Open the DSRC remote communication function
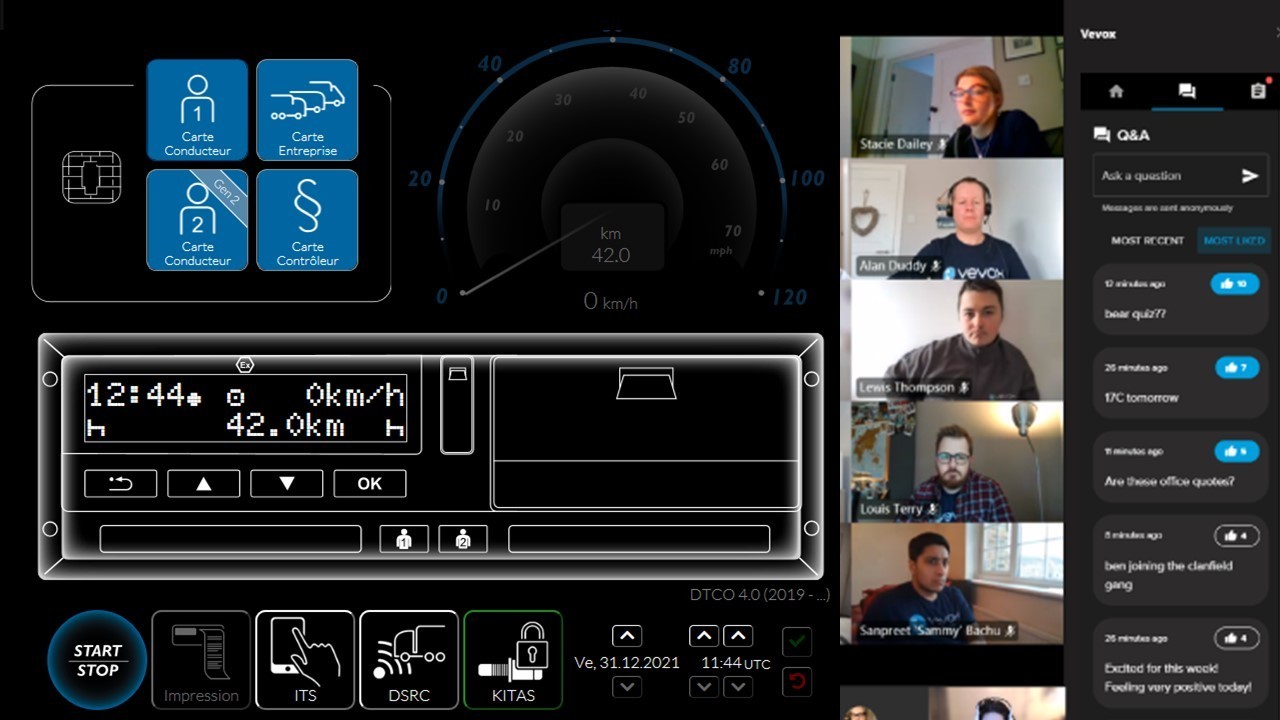The height and width of the screenshot is (720, 1280). point(409,660)
